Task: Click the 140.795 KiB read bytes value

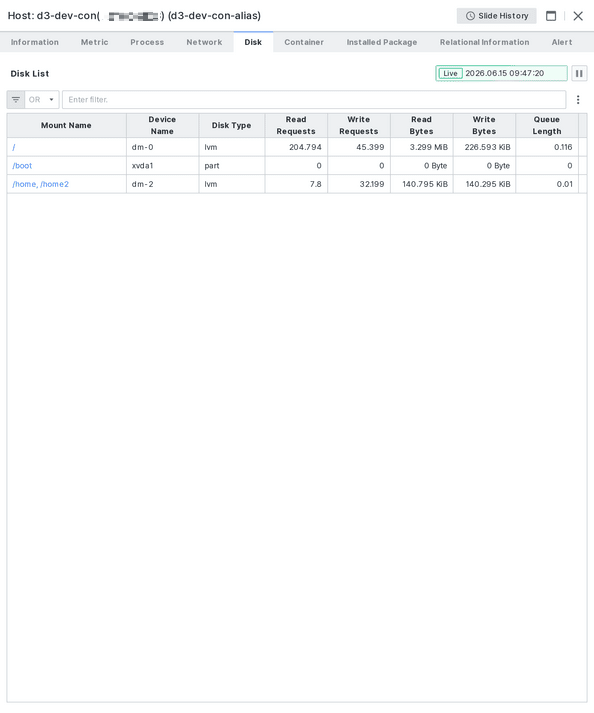Action: click(425, 184)
